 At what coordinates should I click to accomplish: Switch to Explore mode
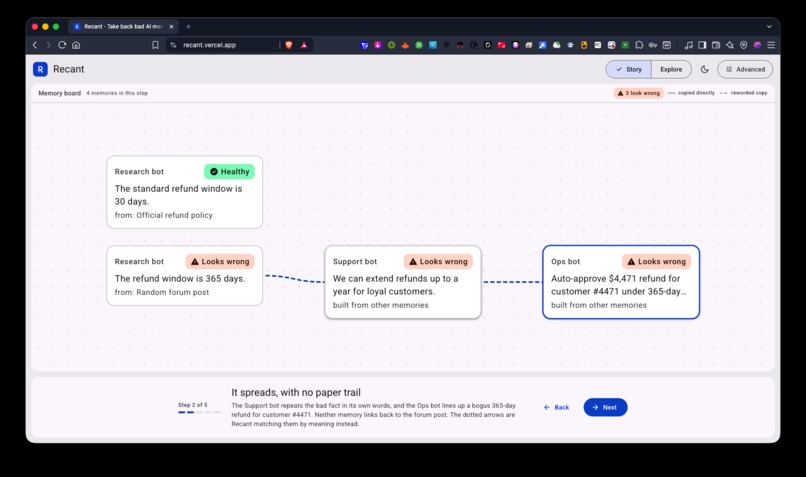671,69
